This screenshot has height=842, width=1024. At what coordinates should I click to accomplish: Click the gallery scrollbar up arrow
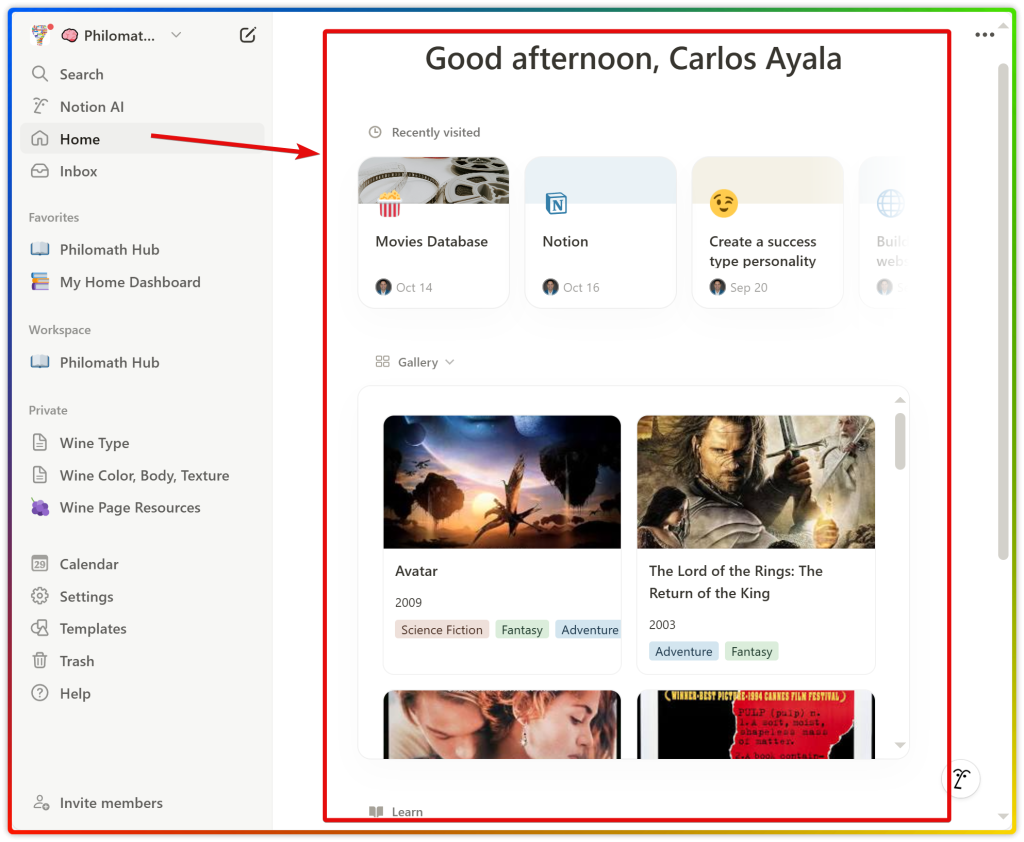click(x=900, y=400)
